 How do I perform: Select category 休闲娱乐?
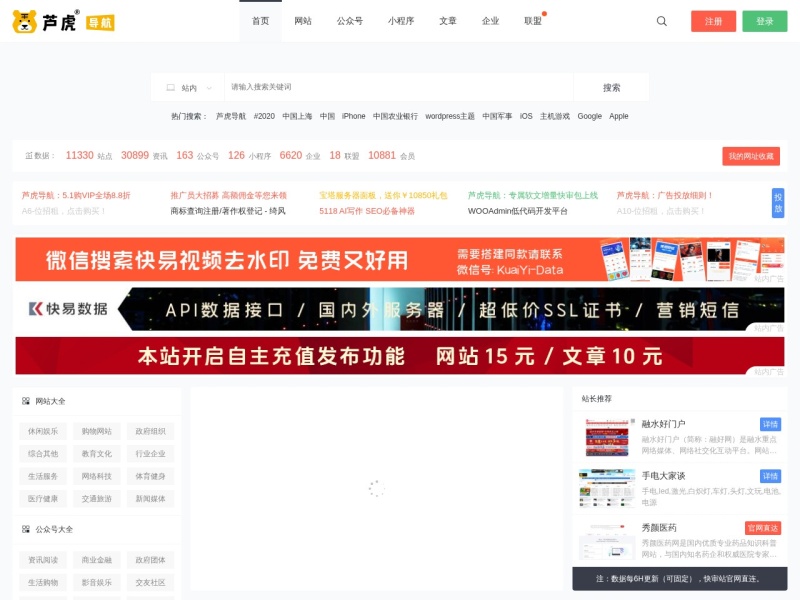pyautogui.click(x=43, y=431)
